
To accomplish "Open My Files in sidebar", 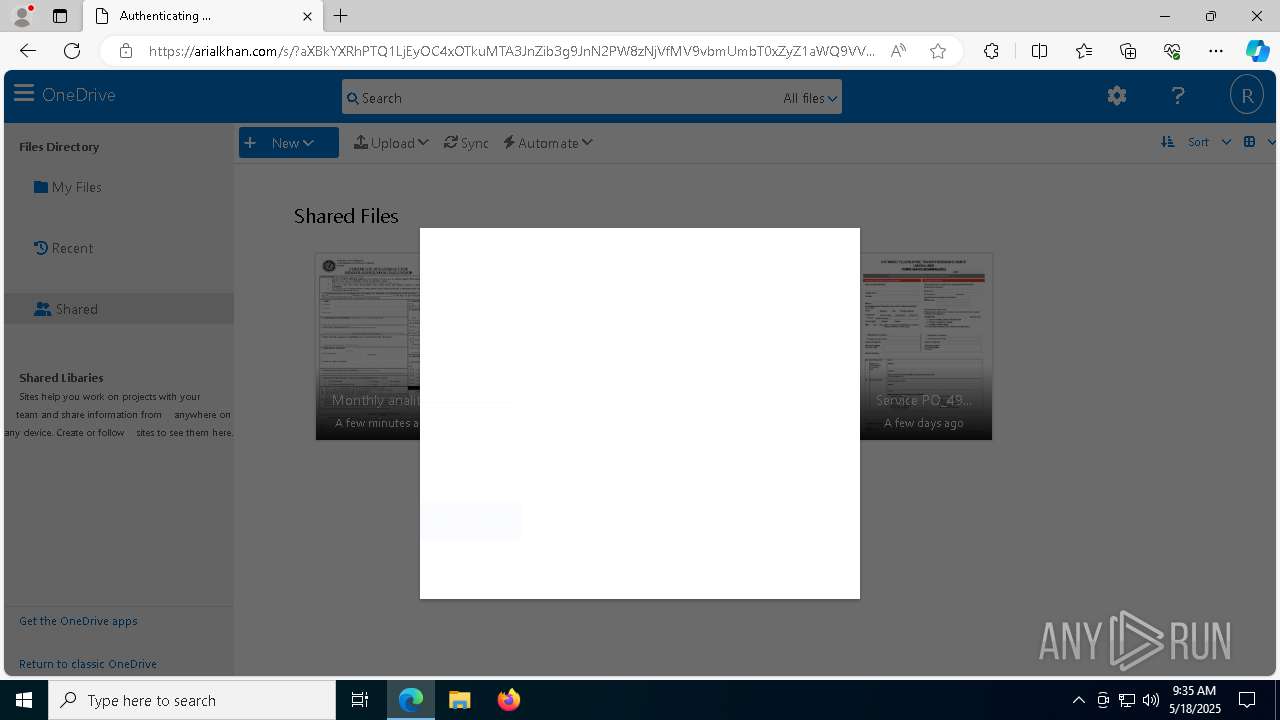I will point(68,187).
